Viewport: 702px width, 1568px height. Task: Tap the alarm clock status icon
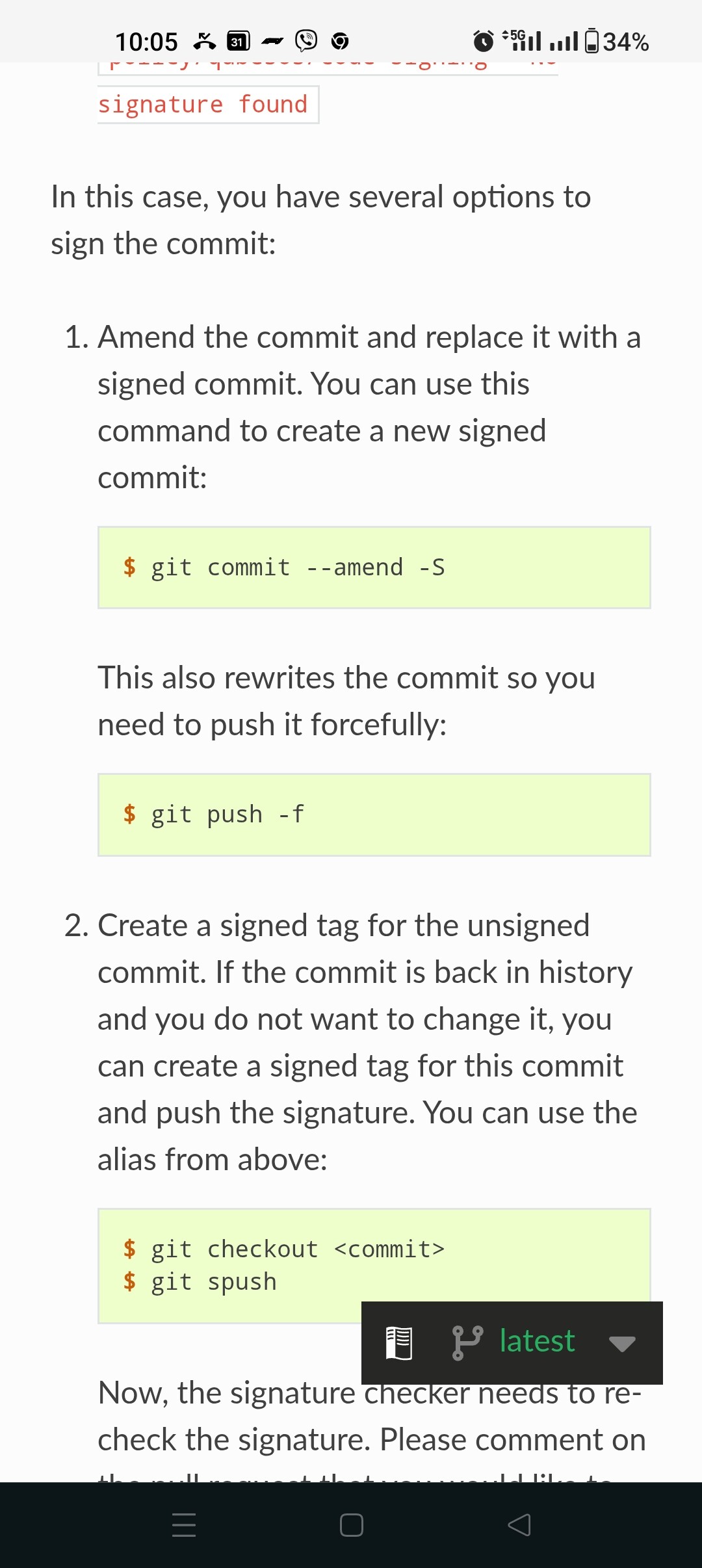483,42
